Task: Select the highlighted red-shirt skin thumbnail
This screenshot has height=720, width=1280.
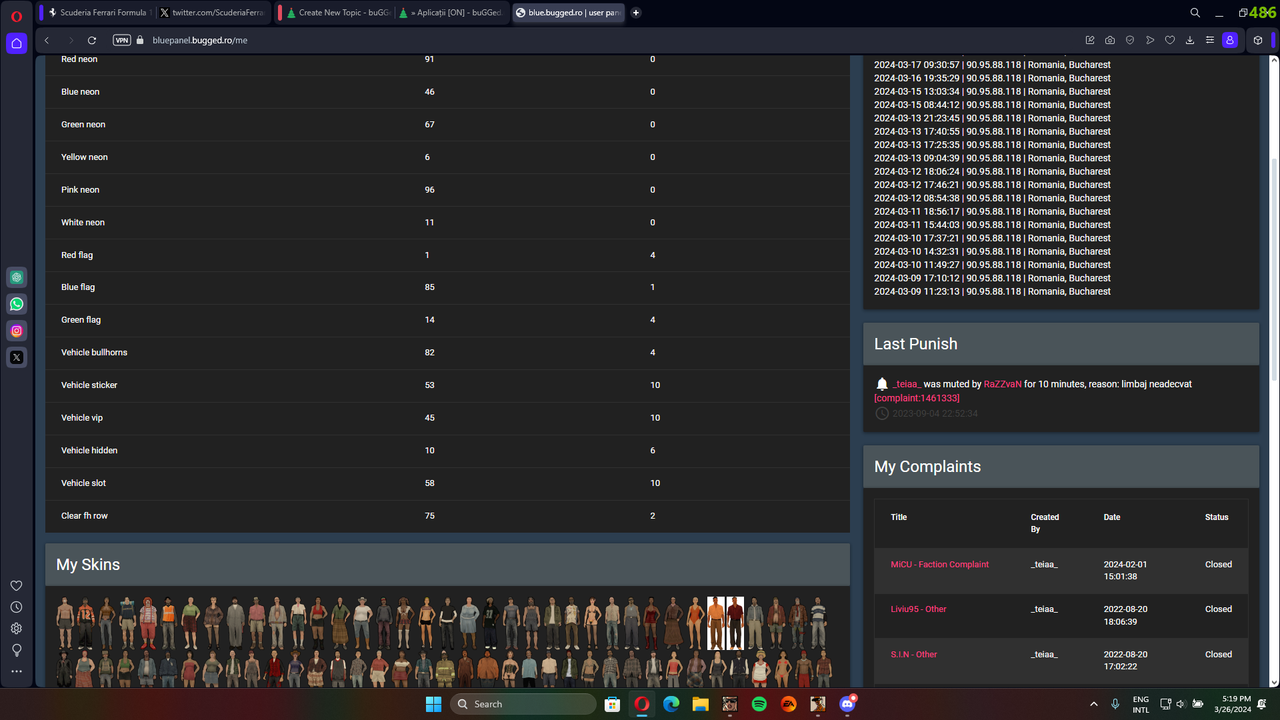Action: click(735, 623)
